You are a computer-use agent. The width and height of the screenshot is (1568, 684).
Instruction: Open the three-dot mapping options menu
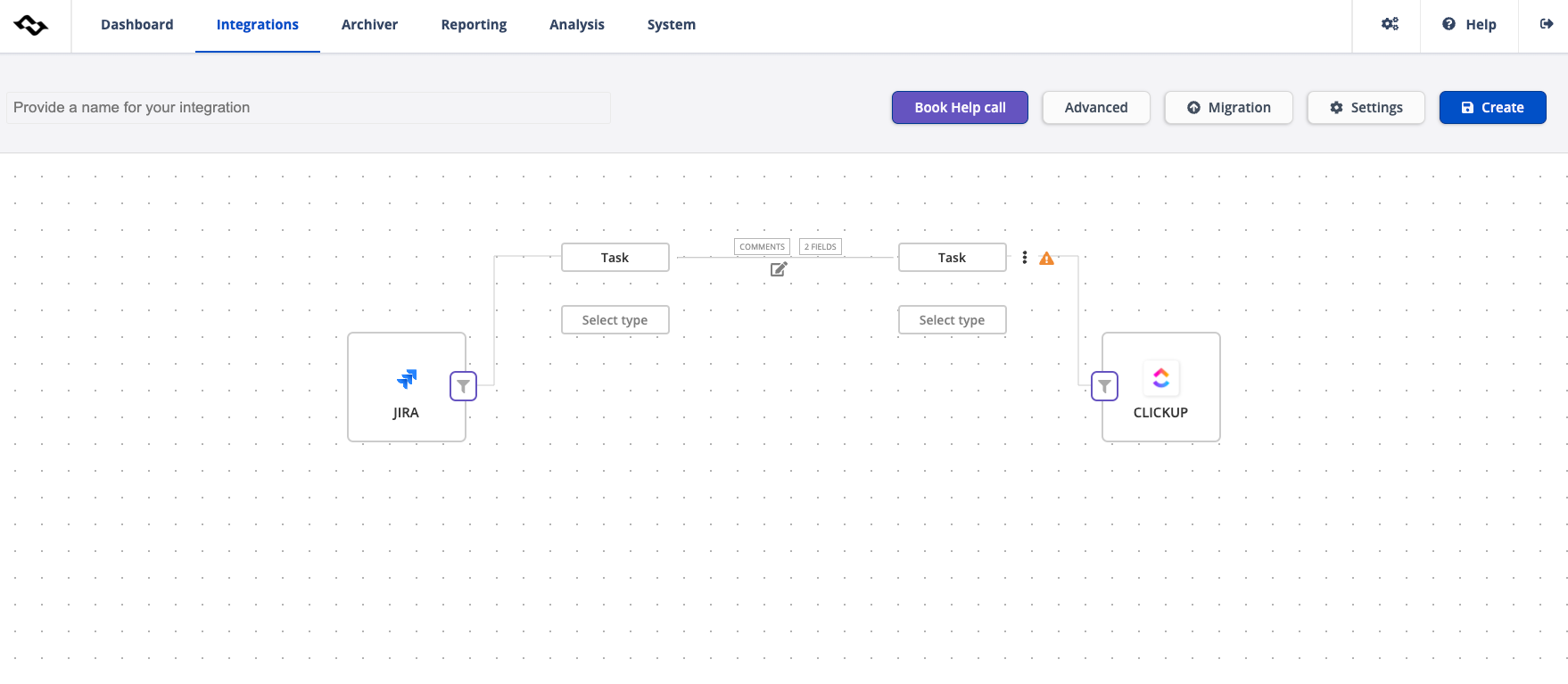(1025, 258)
